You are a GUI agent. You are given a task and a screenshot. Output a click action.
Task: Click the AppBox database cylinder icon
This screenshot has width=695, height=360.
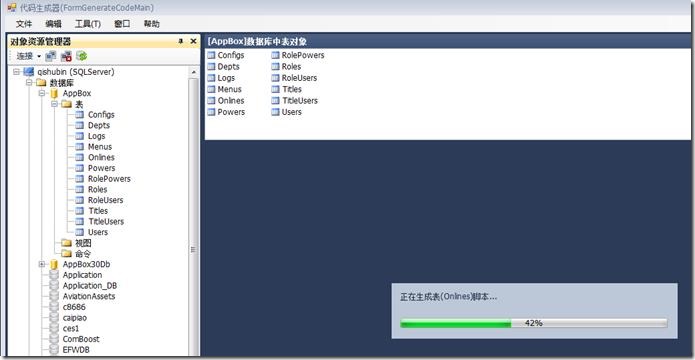[x=54, y=94]
